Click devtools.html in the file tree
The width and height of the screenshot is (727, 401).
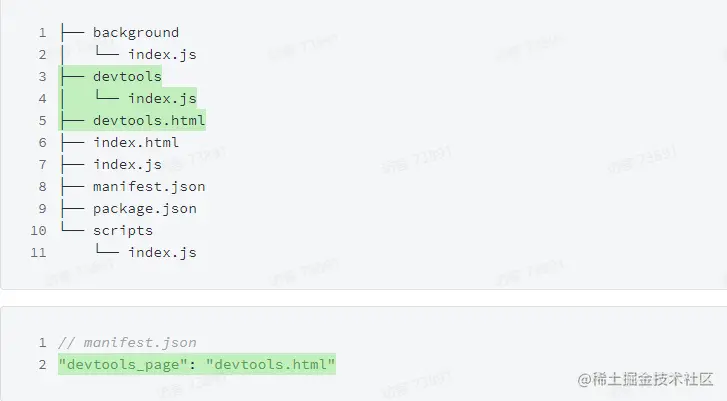[x=149, y=120]
